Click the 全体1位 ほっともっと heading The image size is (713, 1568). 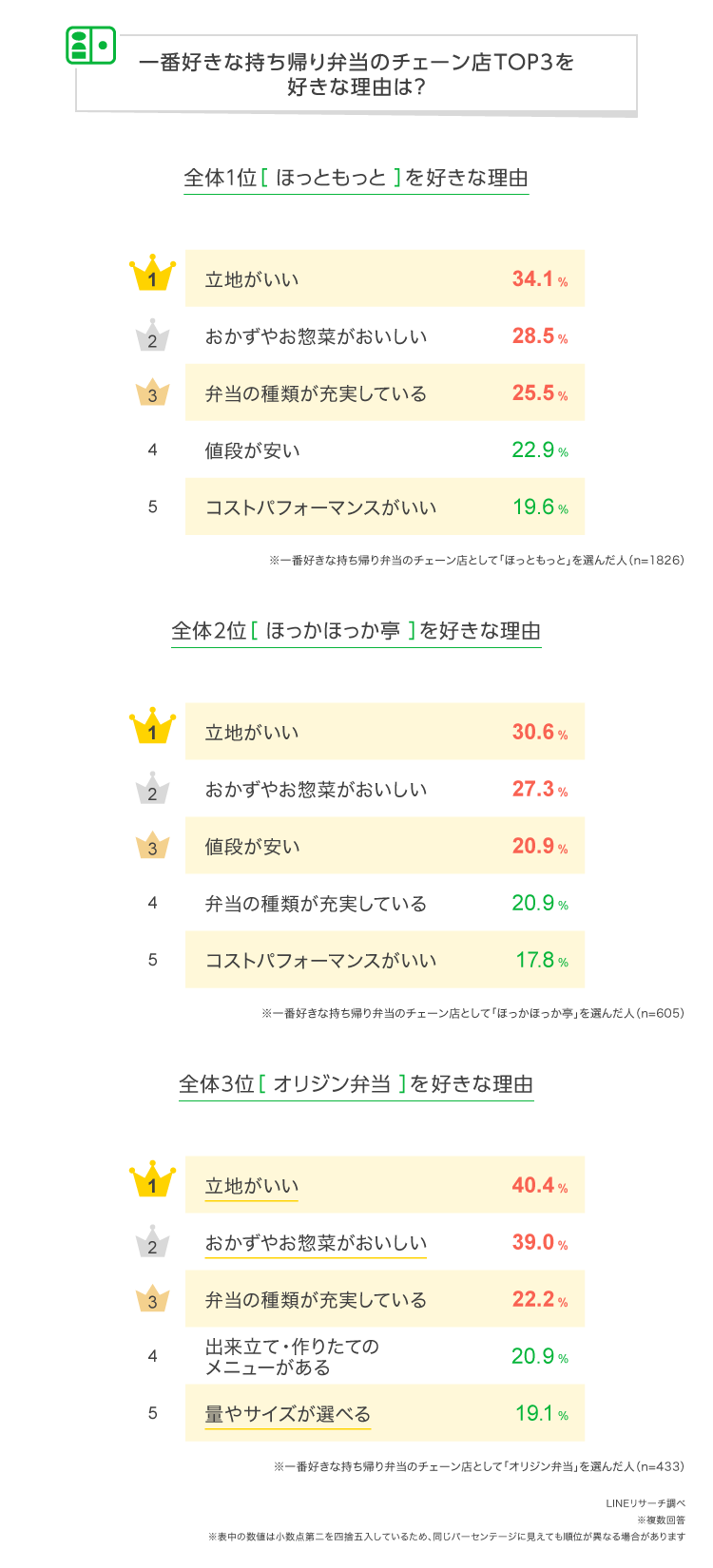356,178
